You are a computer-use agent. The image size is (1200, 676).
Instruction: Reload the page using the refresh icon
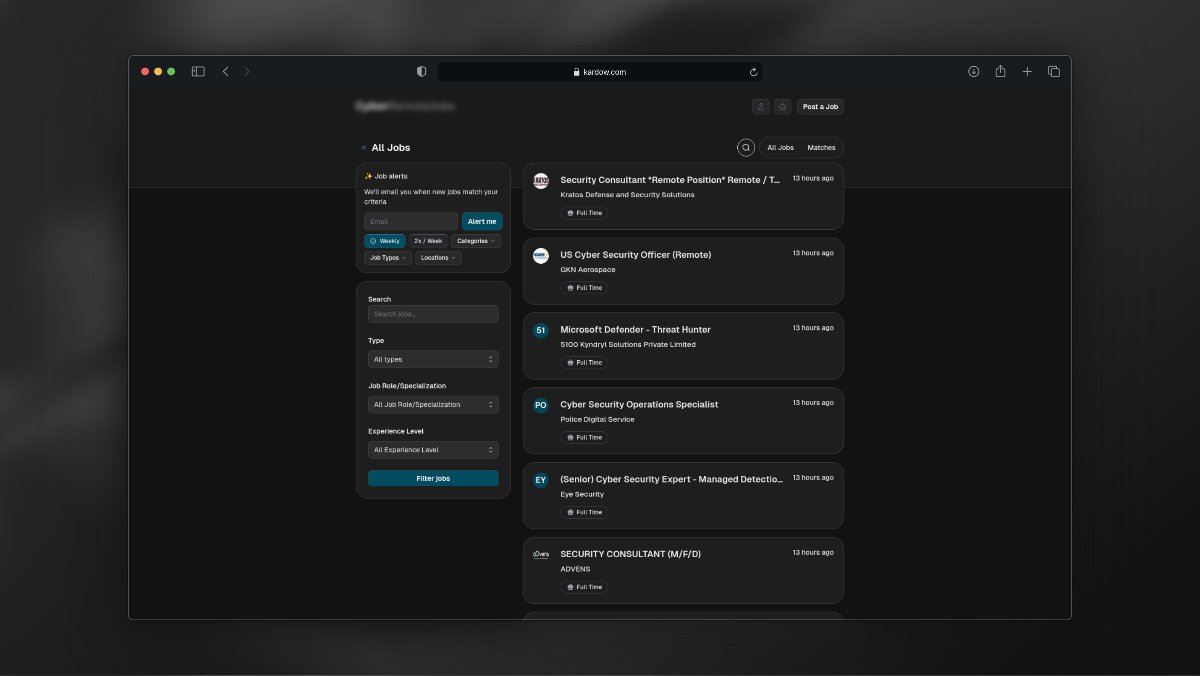753,72
